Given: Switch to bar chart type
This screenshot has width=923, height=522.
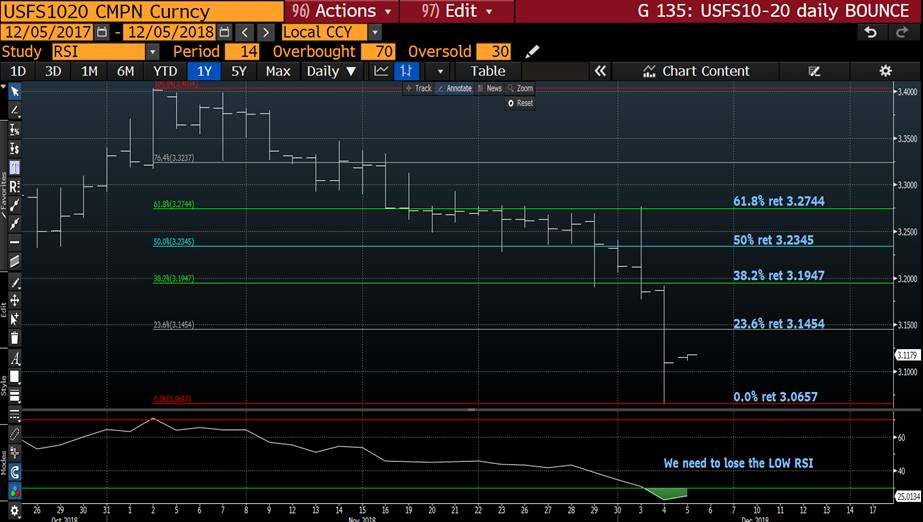Looking at the screenshot, I should pyautogui.click(x=406, y=71).
